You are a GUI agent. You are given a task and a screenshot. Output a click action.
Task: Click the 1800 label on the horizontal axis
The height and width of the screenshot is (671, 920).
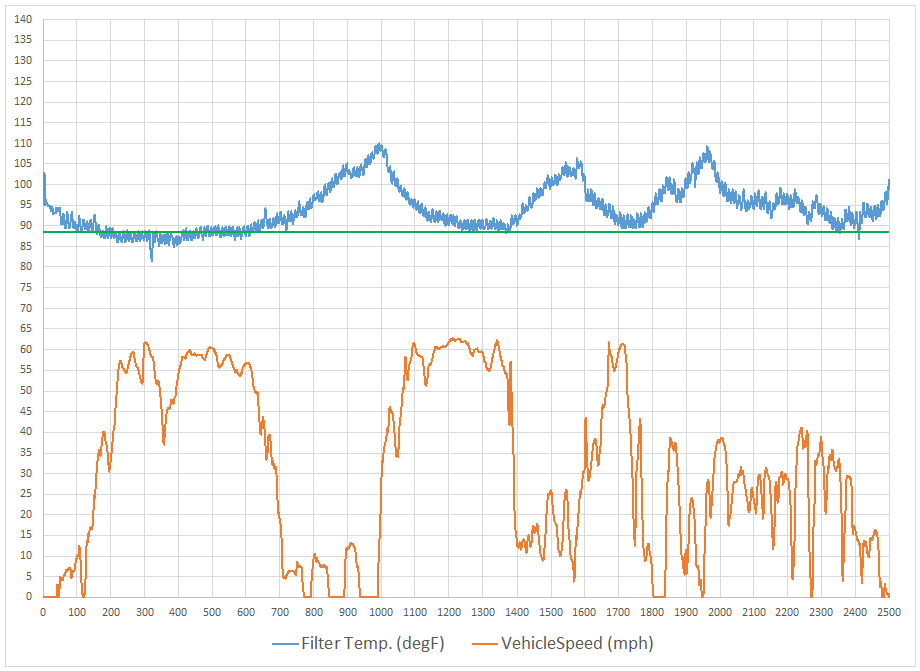tap(652, 612)
